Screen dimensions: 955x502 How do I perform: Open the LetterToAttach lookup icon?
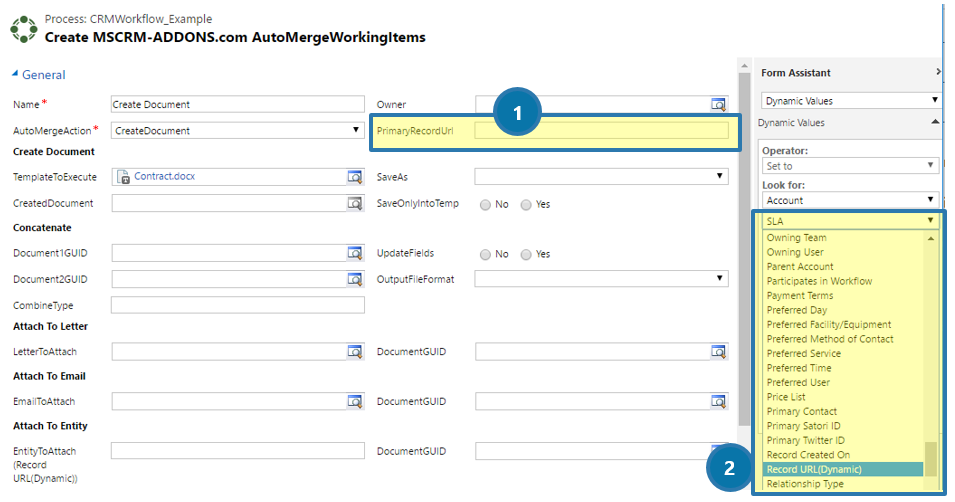[354, 352]
